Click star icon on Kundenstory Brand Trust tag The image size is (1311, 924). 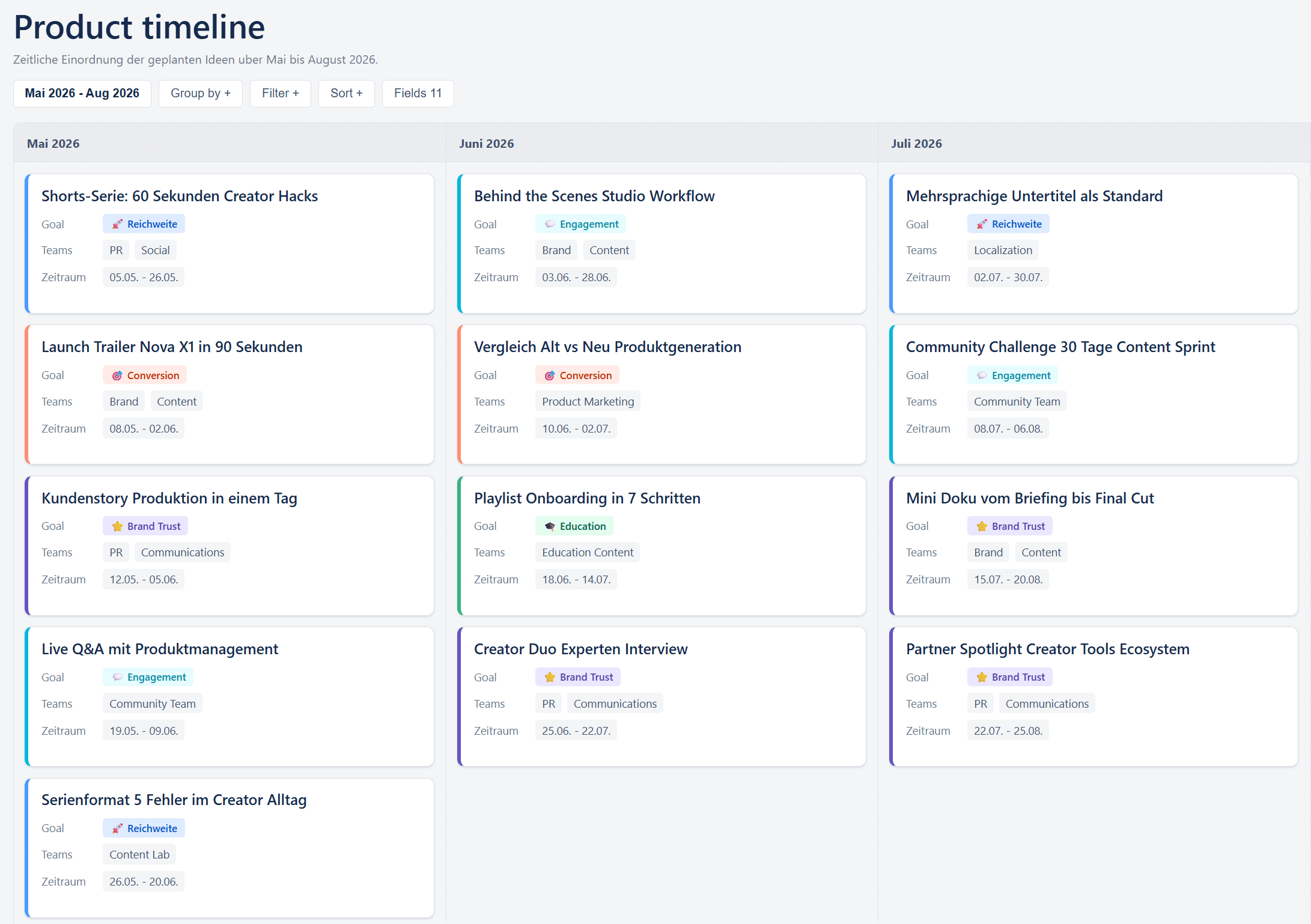point(117,526)
